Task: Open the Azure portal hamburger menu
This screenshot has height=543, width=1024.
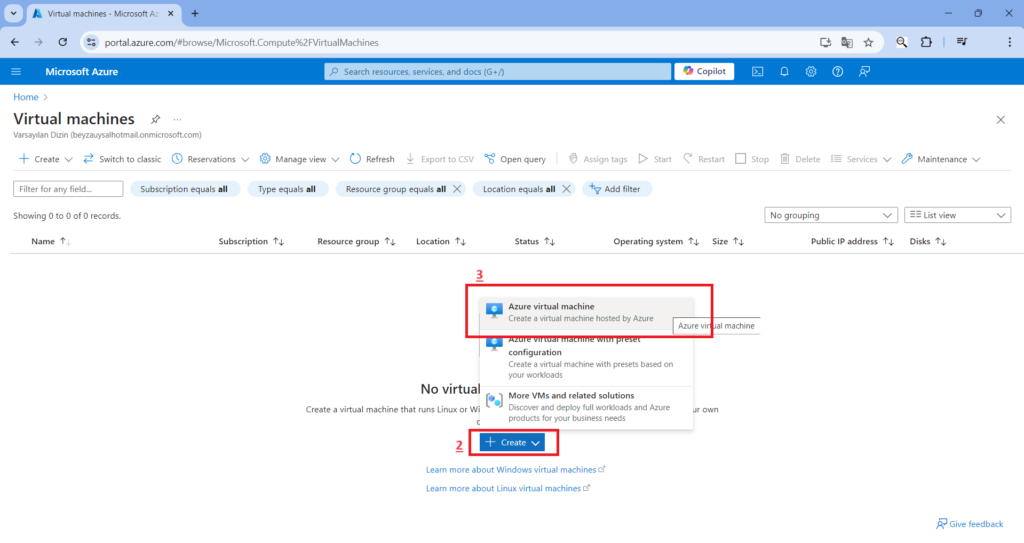Action: coord(16,72)
